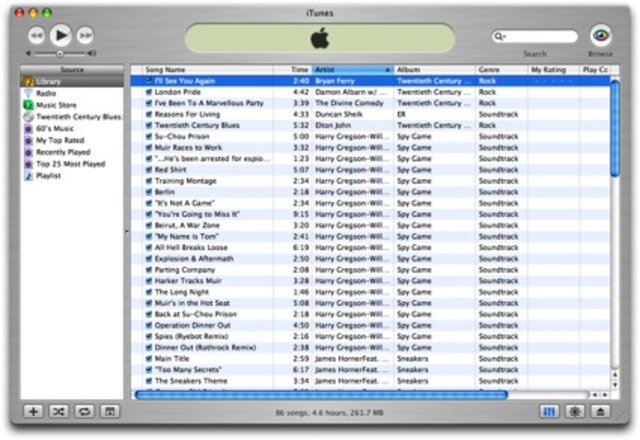
Task: Click the low volume speaker icon
Action: [28, 53]
